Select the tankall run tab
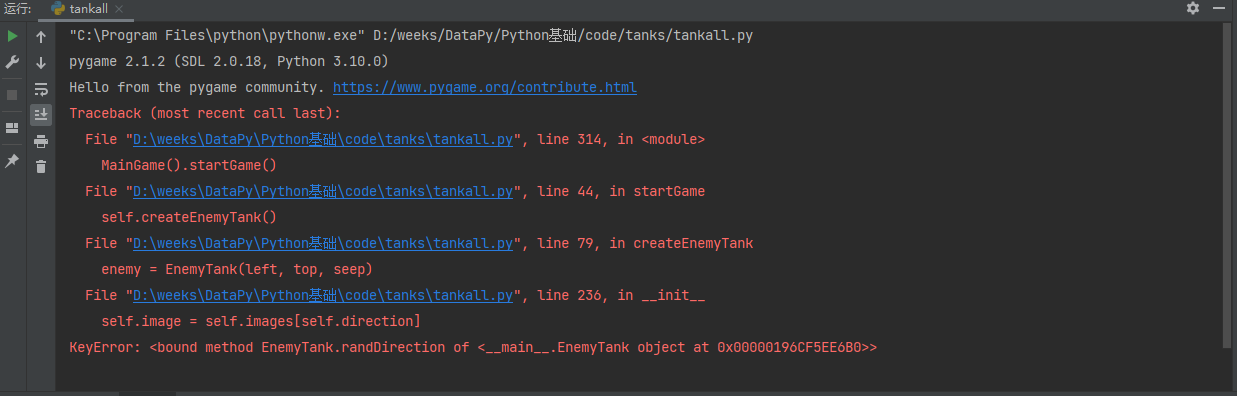 point(84,8)
